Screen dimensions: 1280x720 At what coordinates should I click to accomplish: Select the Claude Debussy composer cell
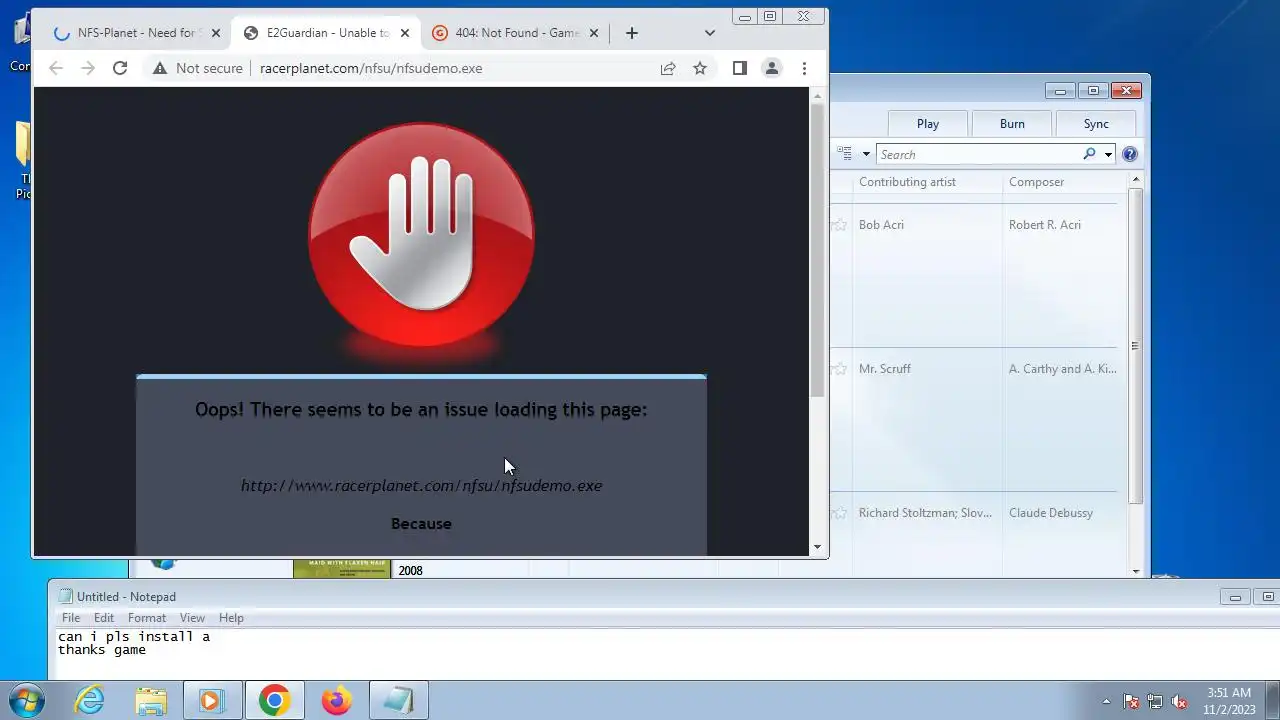click(x=1051, y=513)
